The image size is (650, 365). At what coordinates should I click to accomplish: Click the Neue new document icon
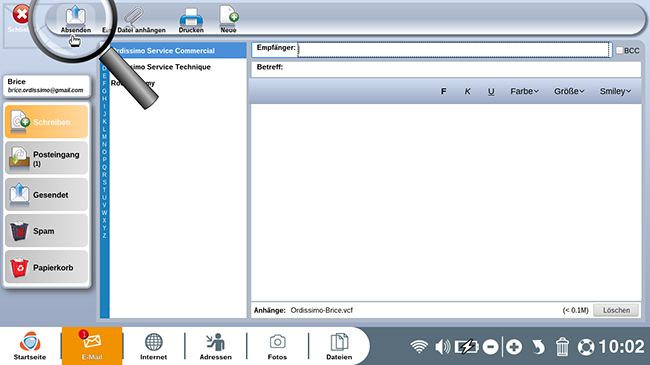point(229,15)
